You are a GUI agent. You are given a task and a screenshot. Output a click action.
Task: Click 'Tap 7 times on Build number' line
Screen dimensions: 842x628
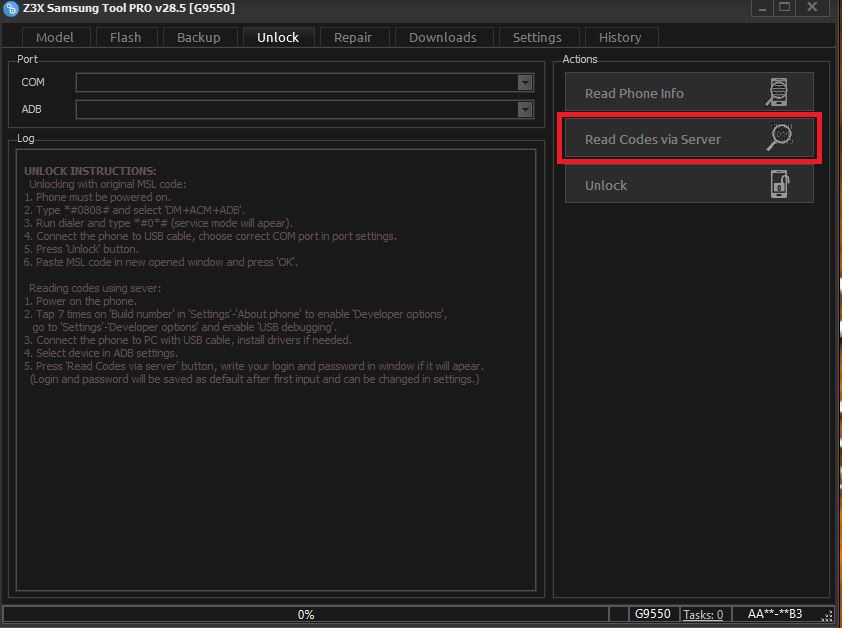coord(236,314)
